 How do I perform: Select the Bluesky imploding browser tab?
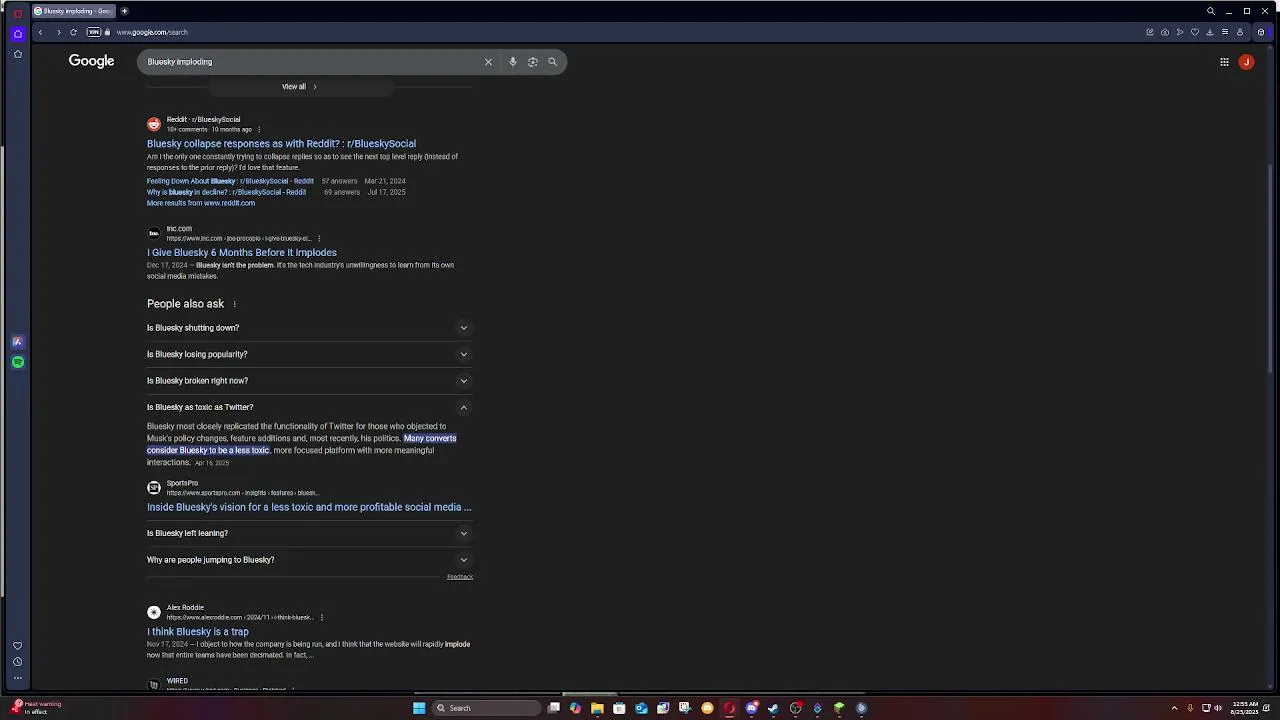pyautogui.click(x=73, y=11)
